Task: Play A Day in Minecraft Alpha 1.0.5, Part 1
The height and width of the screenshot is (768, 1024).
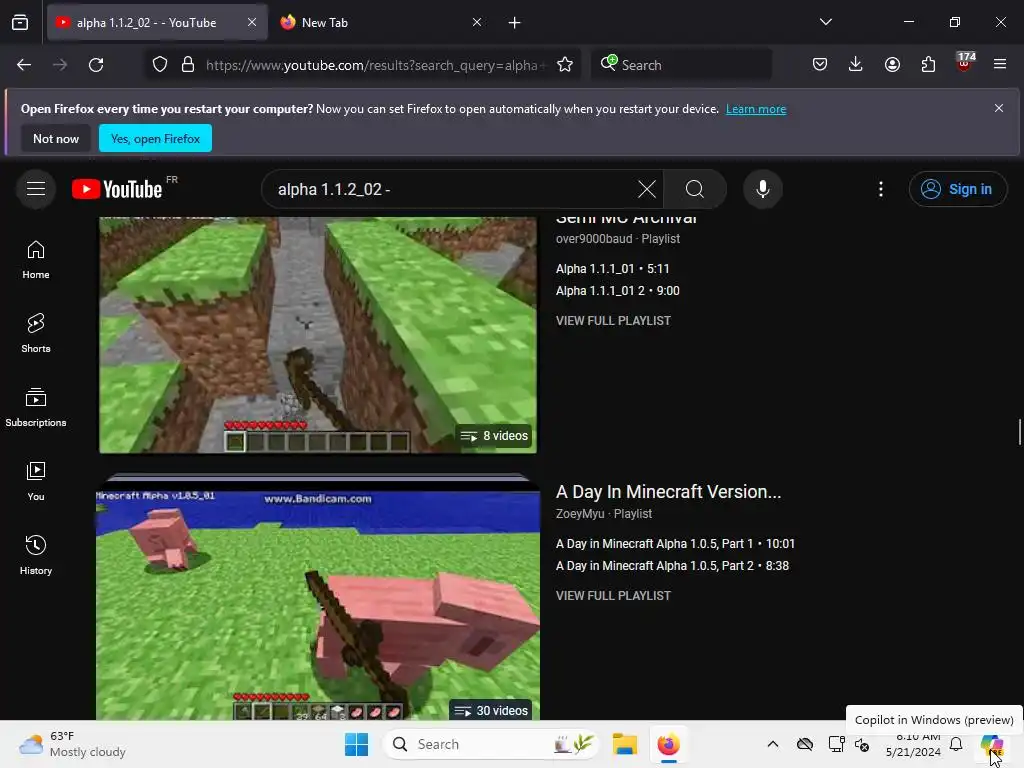Action: pyautogui.click(x=675, y=543)
